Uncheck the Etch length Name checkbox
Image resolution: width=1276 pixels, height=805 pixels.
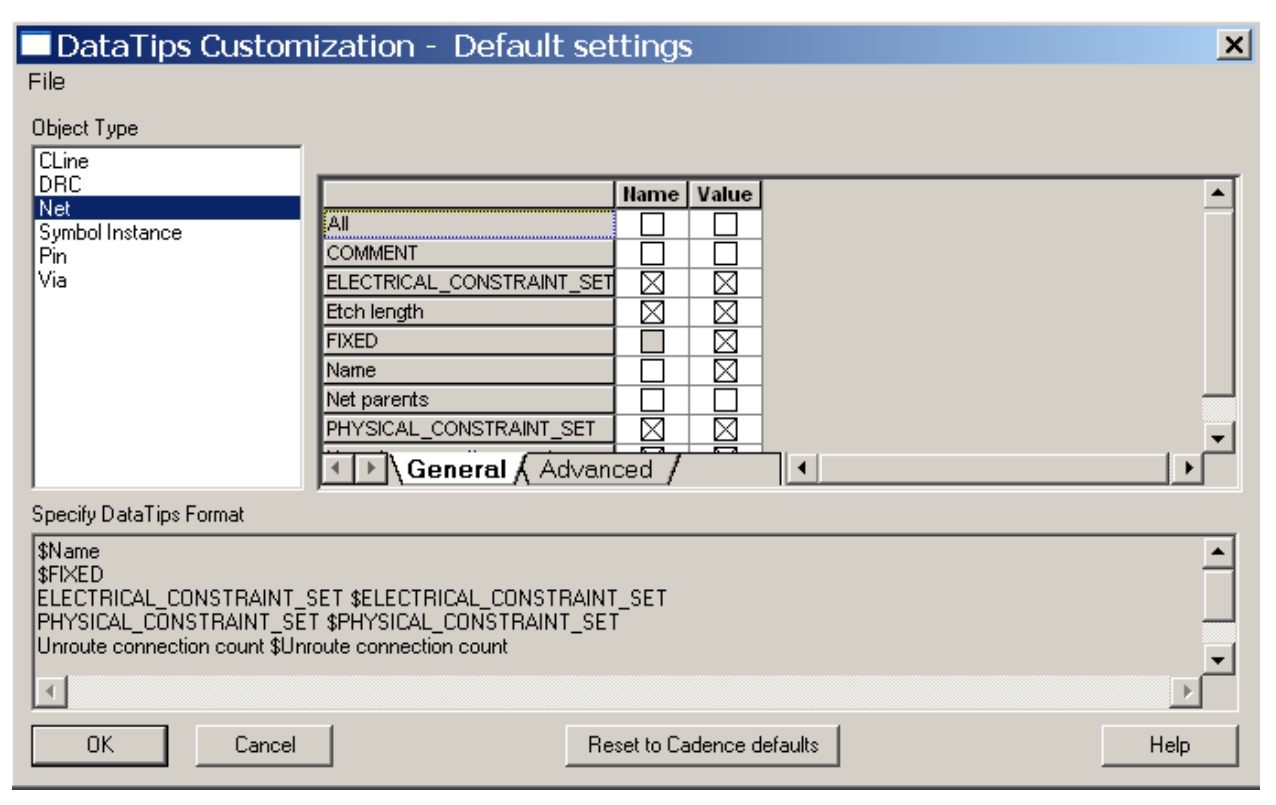tap(651, 312)
